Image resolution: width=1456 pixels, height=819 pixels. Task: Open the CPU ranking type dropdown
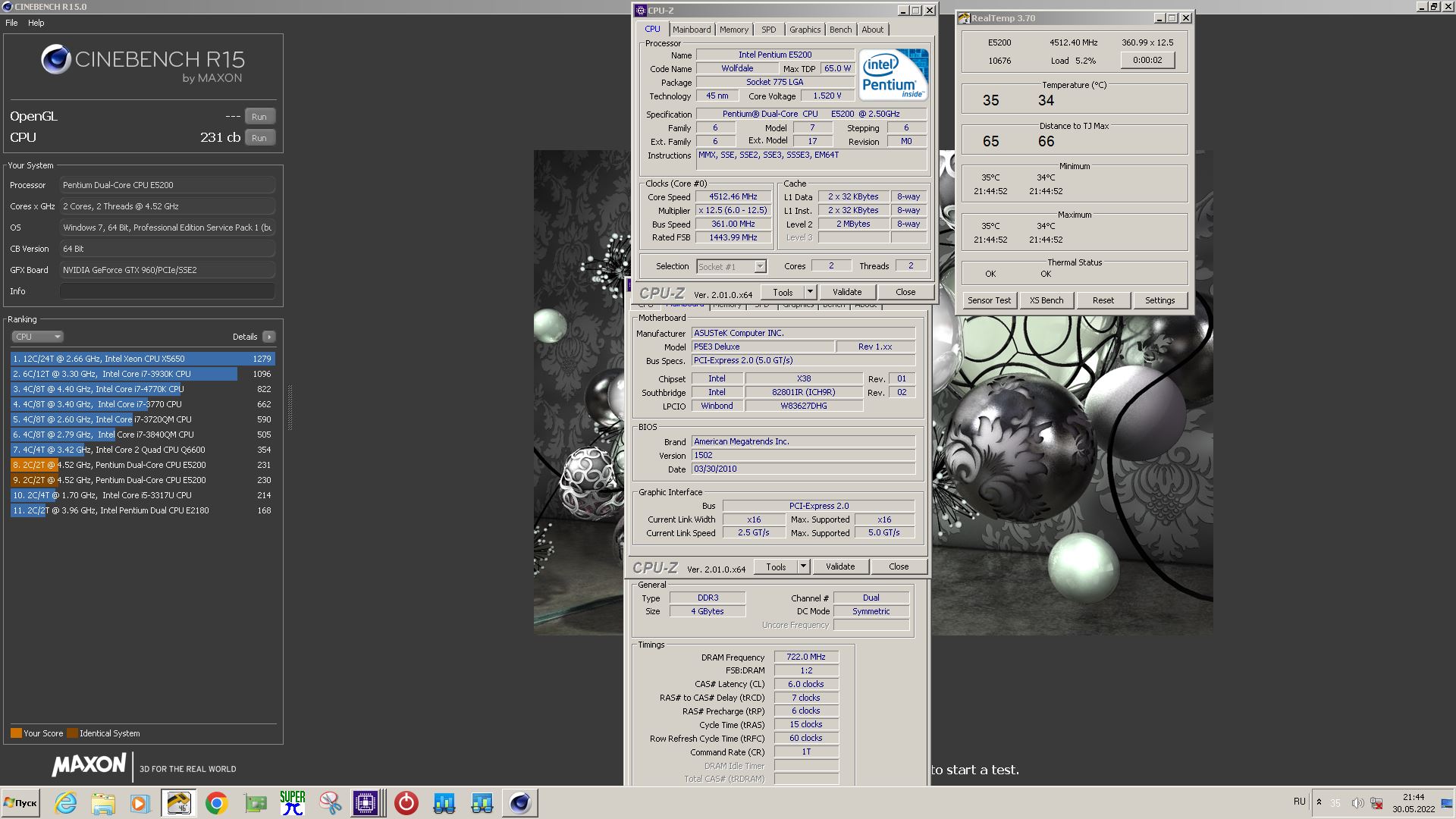point(37,337)
